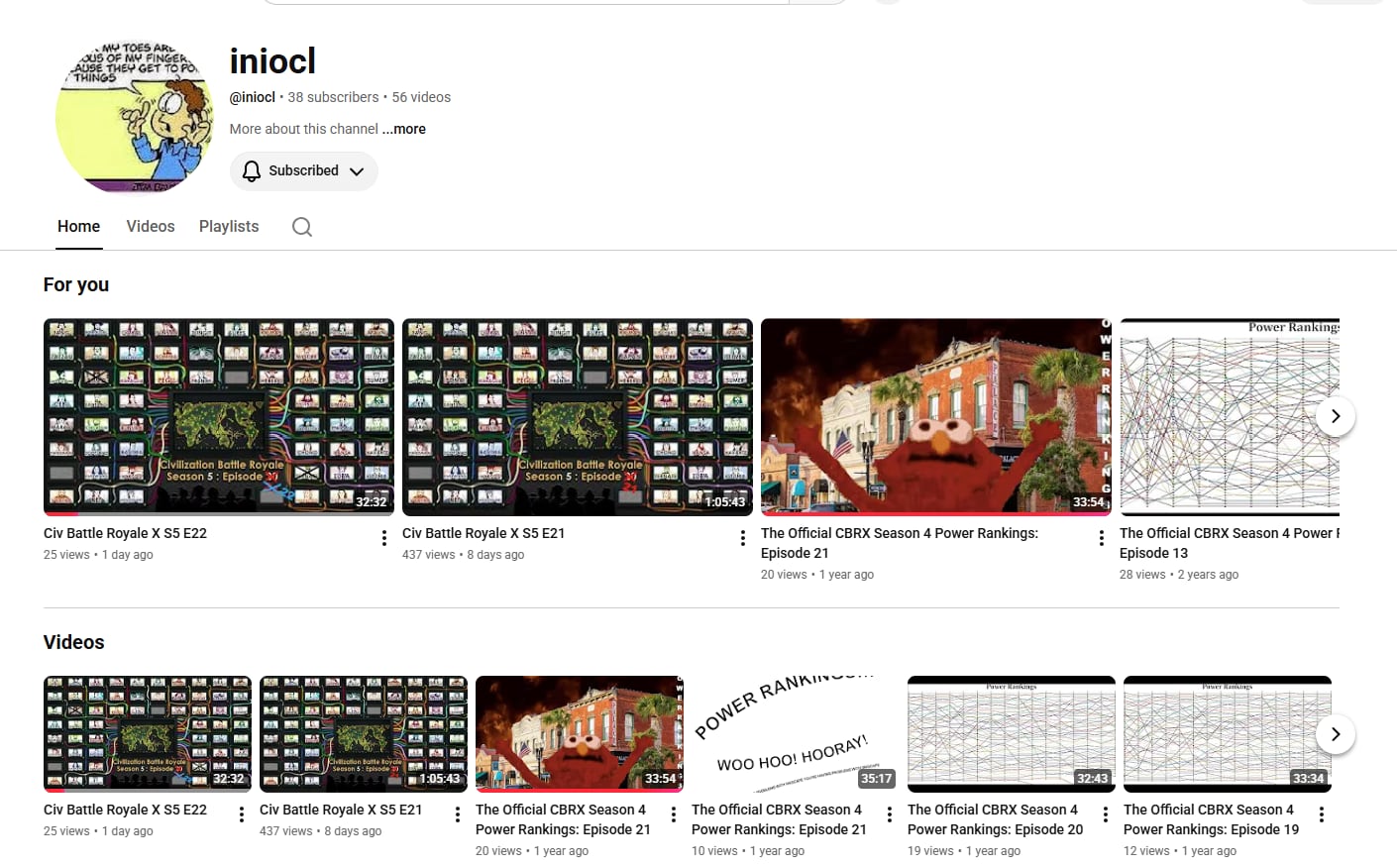This screenshot has height=868, width=1397.
Task: Open For you title Civ Battle Royale X S5 E22
Action: point(125,533)
